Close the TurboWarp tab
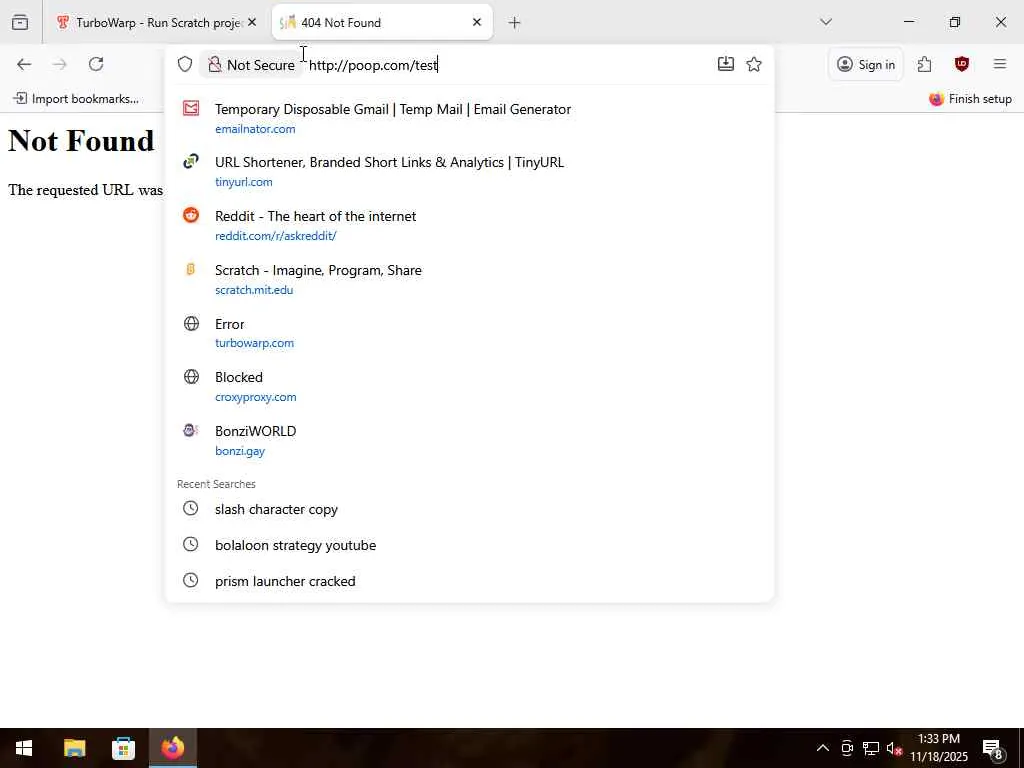The height and width of the screenshot is (768, 1024). [x=251, y=22]
